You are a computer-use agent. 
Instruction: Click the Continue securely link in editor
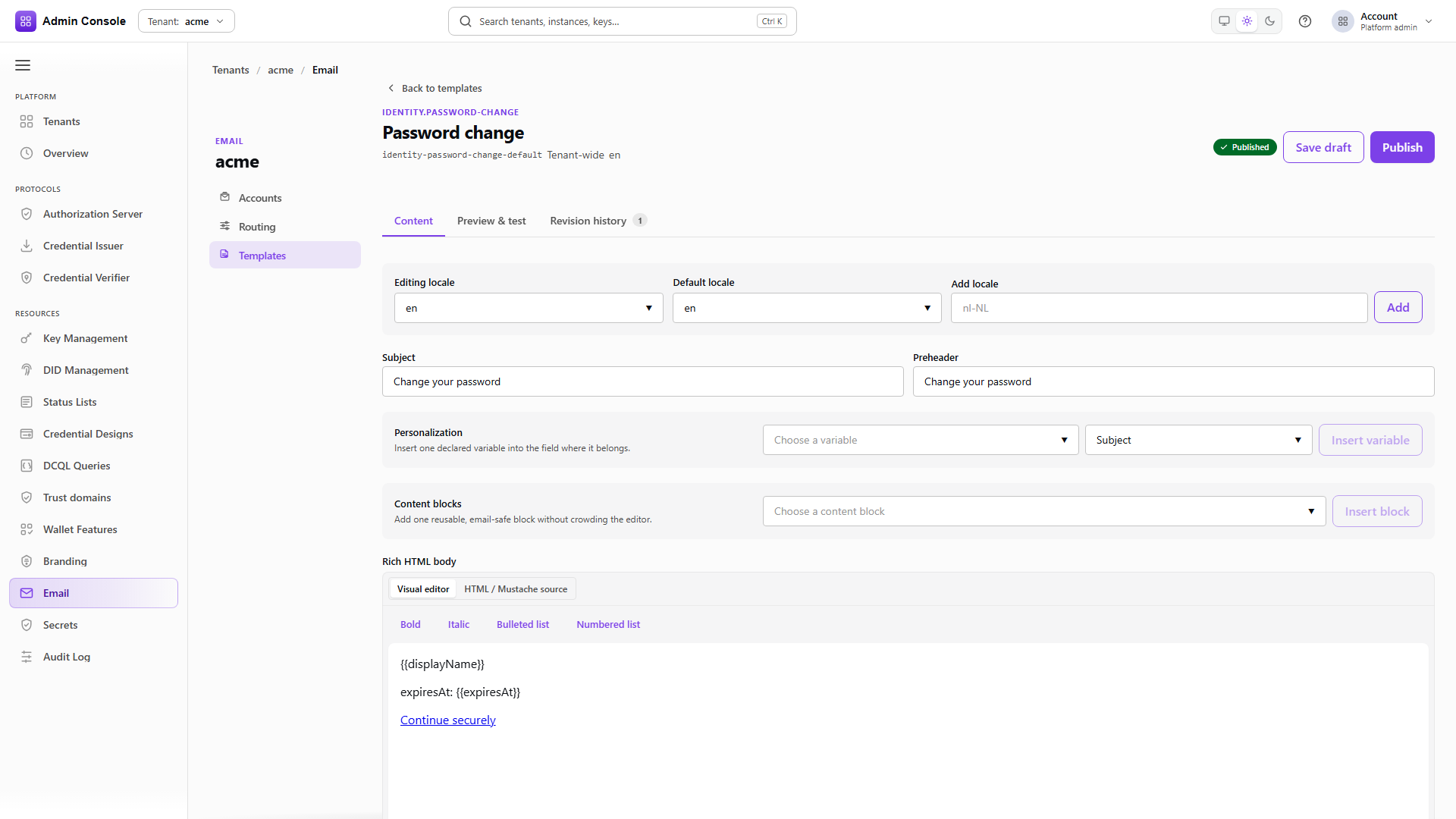[447, 720]
